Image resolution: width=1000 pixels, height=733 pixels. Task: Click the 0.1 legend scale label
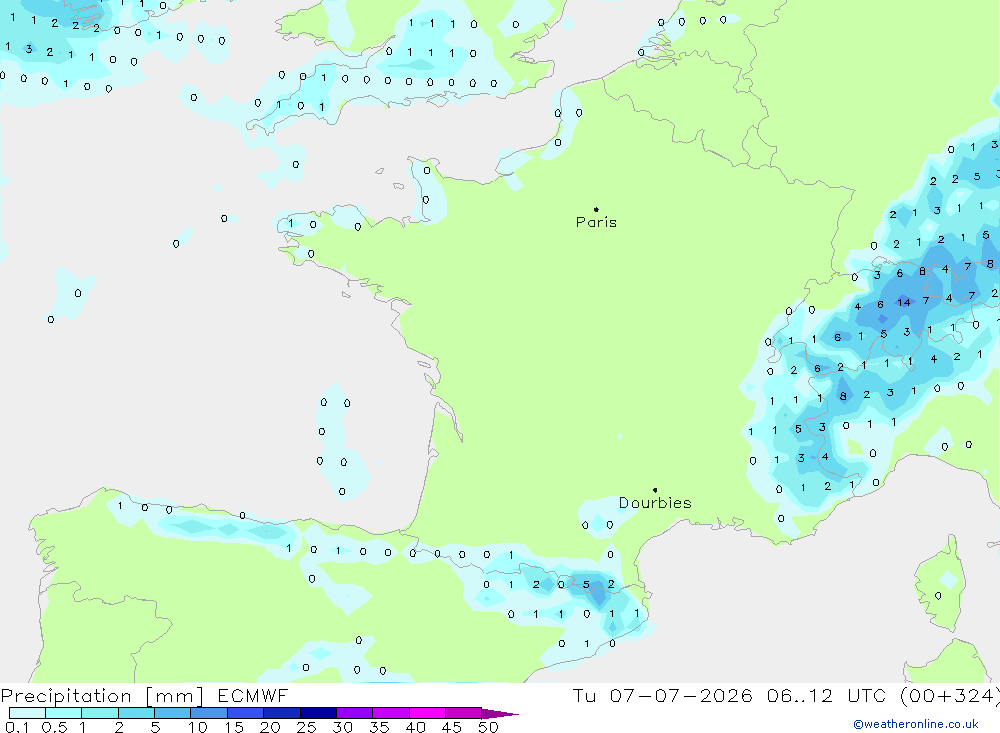(17, 727)
